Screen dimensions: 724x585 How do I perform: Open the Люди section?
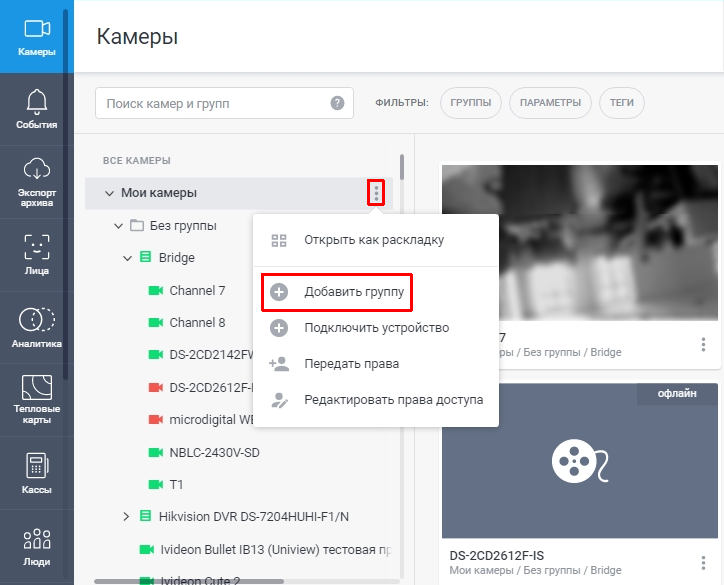point(36,547)
